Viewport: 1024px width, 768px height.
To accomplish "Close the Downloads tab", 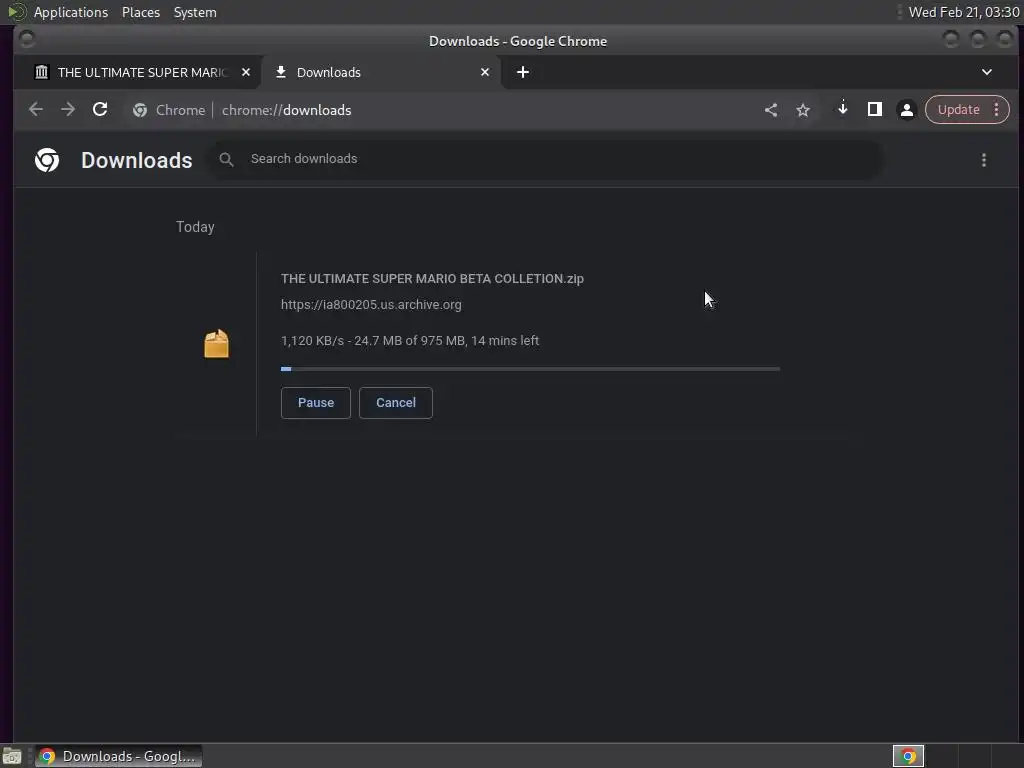I will [x=485, y=72].
